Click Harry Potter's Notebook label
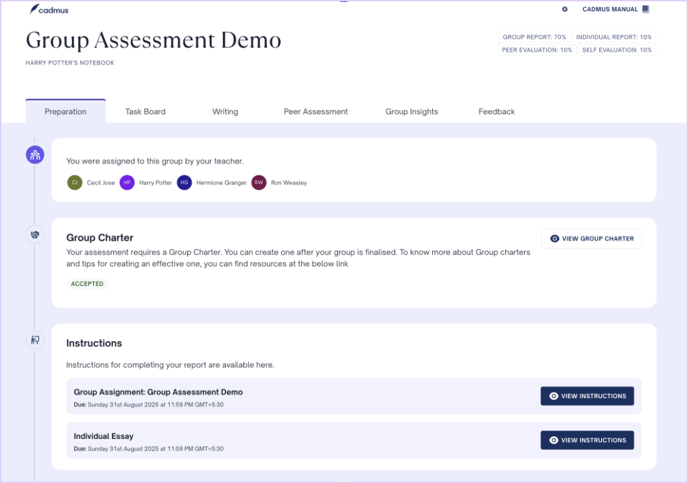 coord(70,63)
